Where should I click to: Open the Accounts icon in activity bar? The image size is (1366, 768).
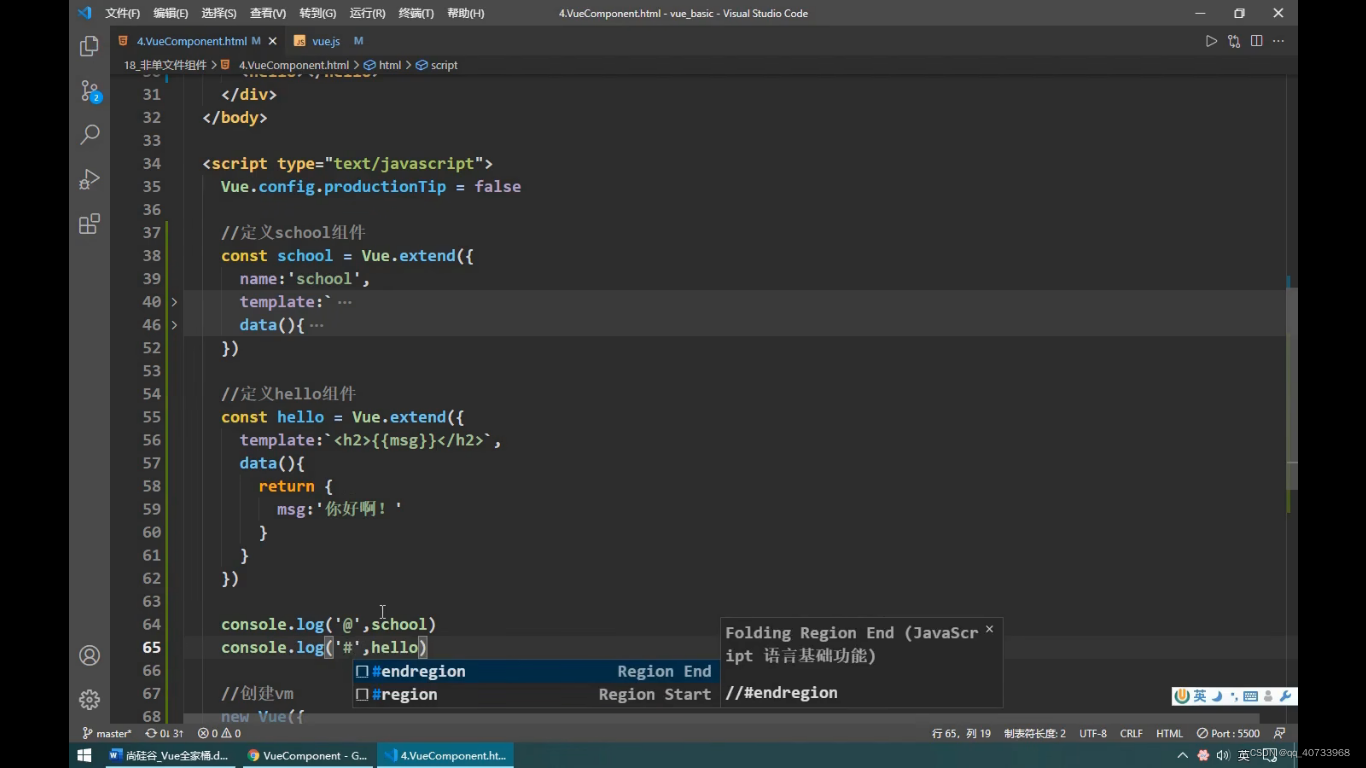pos(89,656)
